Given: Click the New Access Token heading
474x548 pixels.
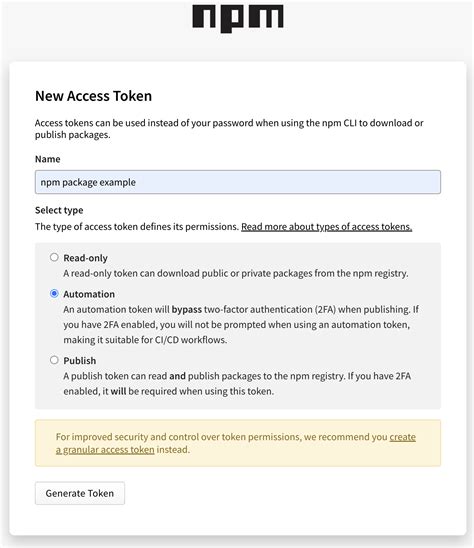Looking at the screenshot, I should coord(93,96).
